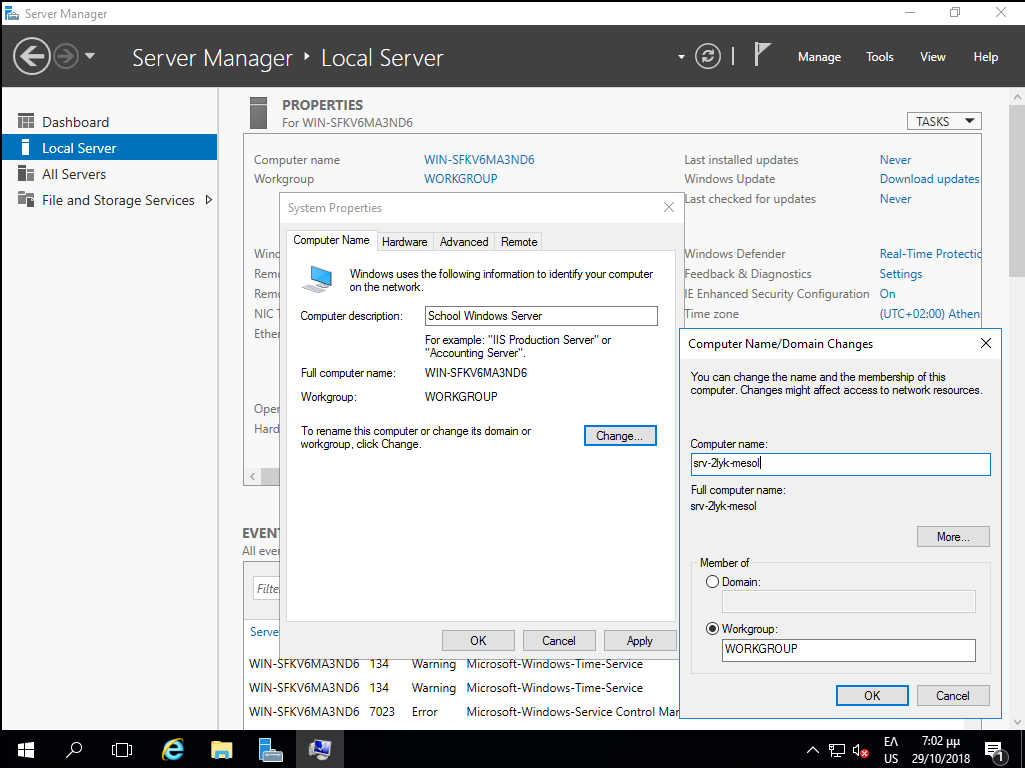Select the Domain radio button
The height and width of the screenshot is (768, 1025).
[x=712, y=582]
